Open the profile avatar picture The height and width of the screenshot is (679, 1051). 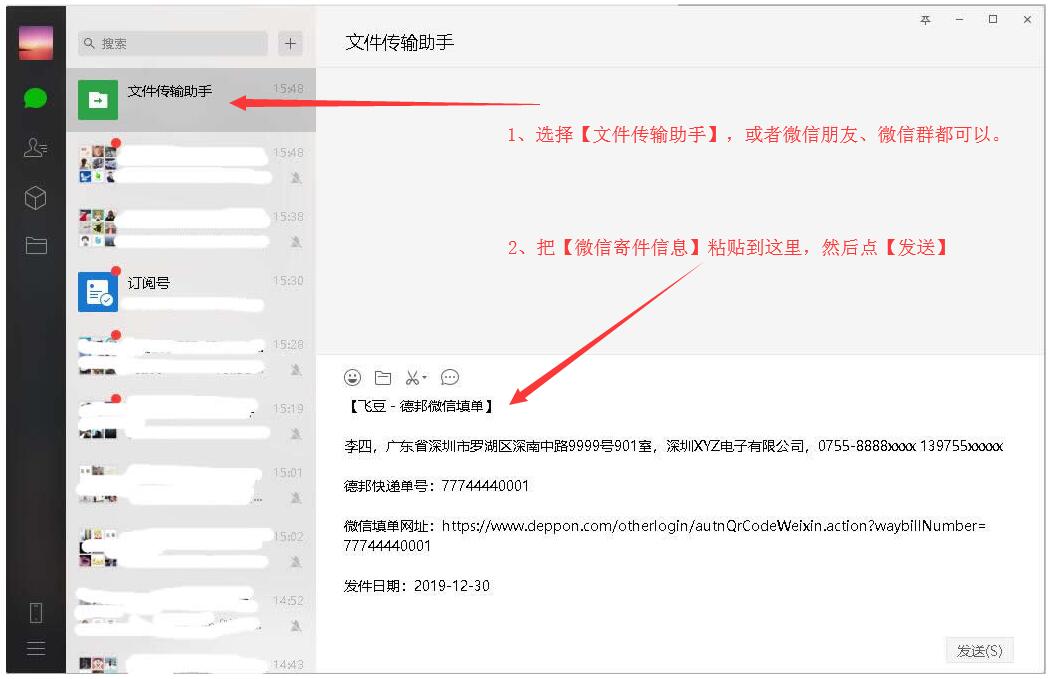[36, 43]
